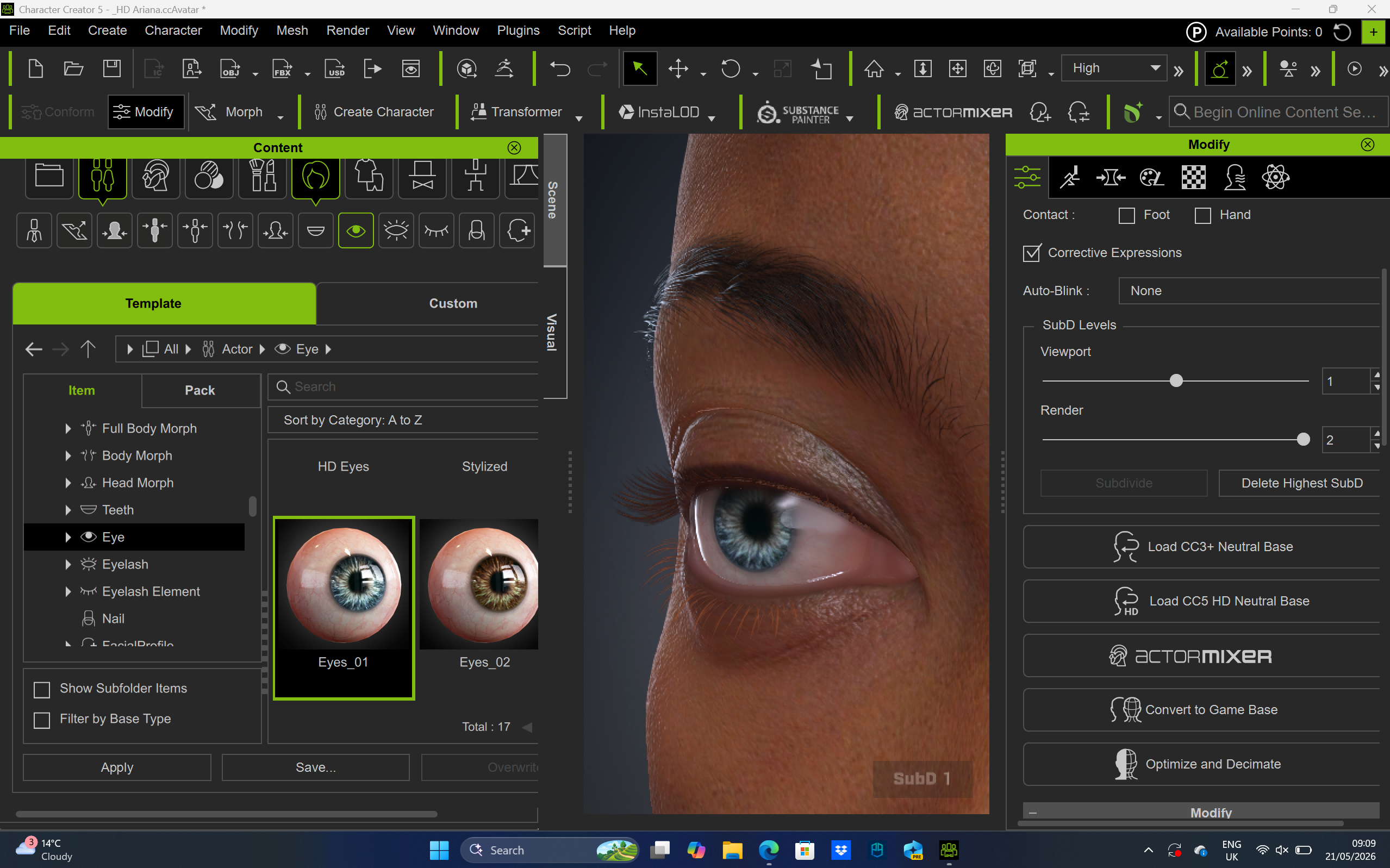Adjust the Viewport SubD slider
1390x868 pixels.
tap(1176, 380)
